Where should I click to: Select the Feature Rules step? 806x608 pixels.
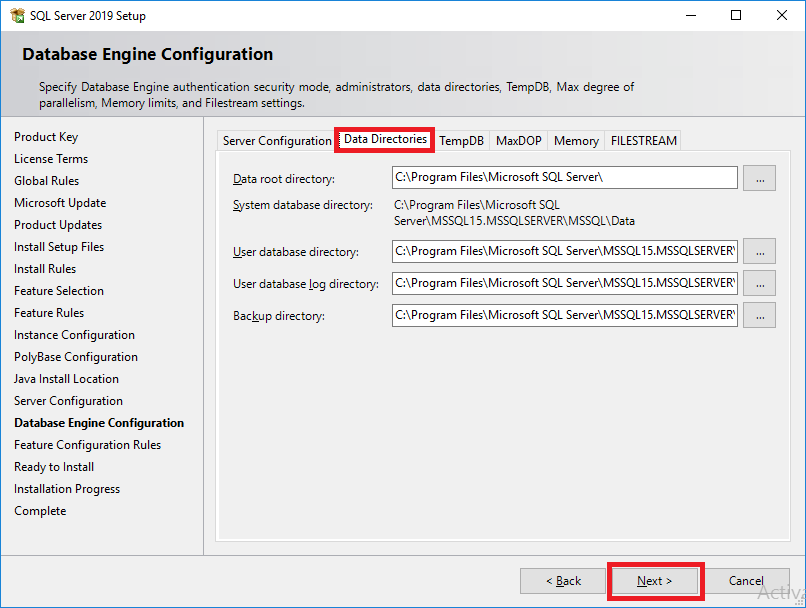click(49, 313)
